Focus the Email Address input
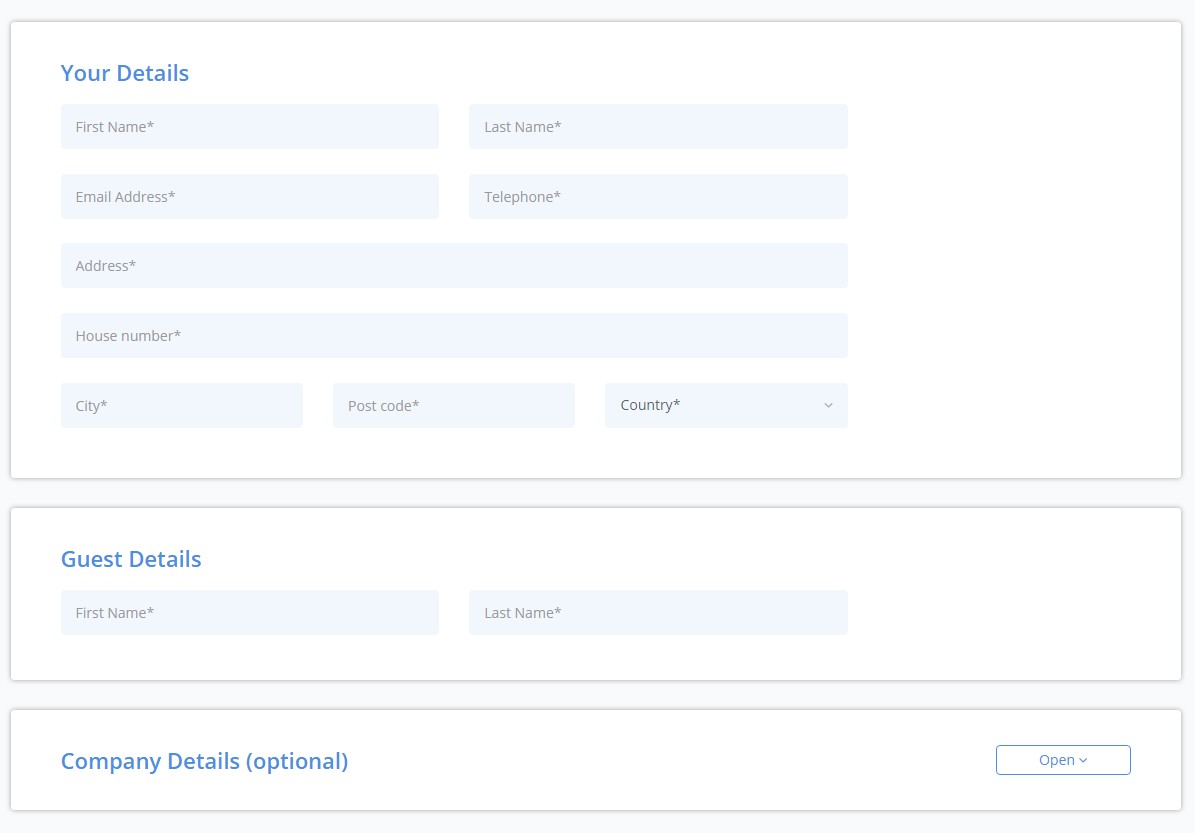The width and height of the screenshot is (1195, 833). point(250,196)
